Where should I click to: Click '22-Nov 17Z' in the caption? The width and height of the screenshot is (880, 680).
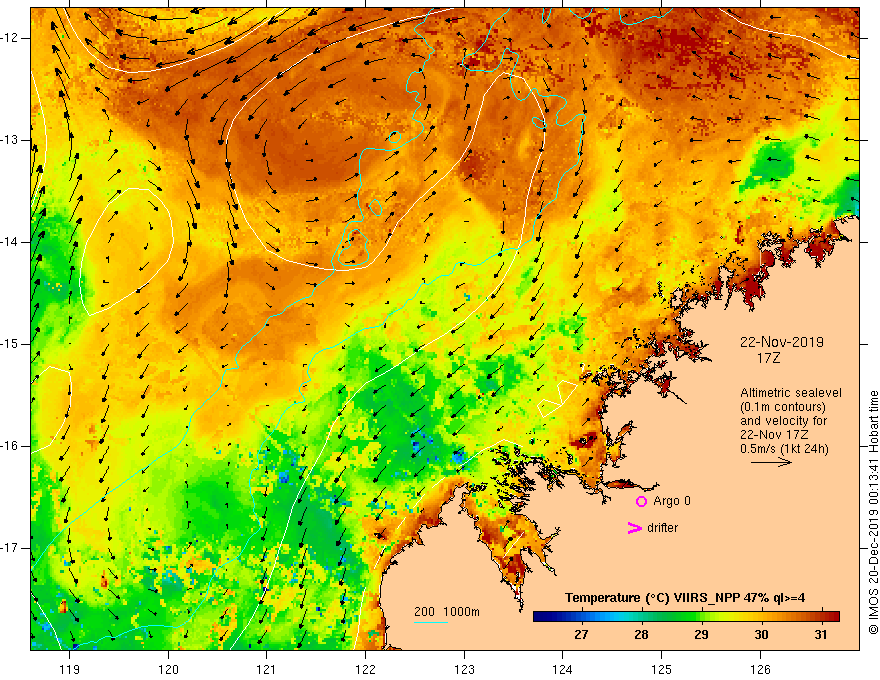(776, 435)
